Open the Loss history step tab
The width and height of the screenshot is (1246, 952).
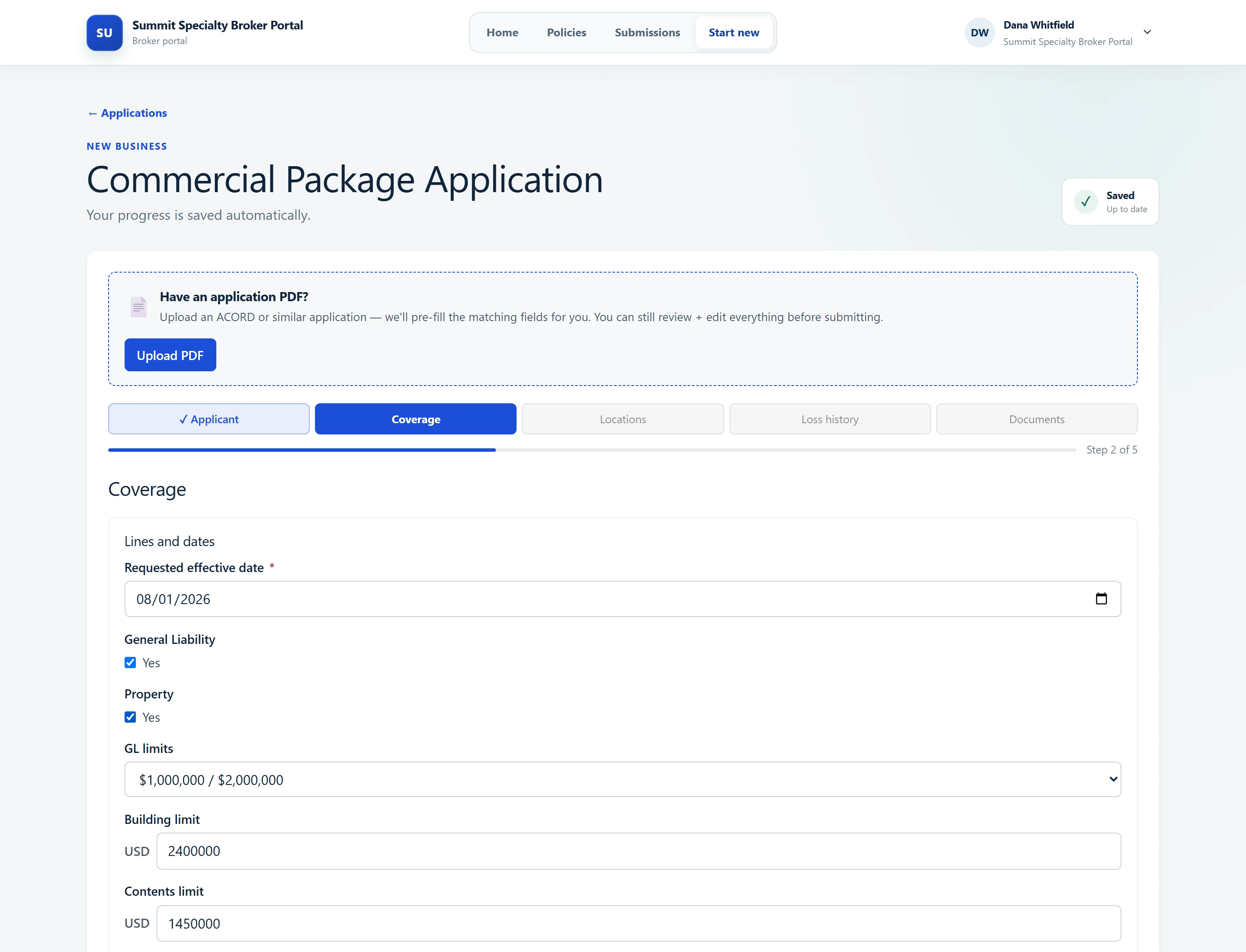[830, 419]
